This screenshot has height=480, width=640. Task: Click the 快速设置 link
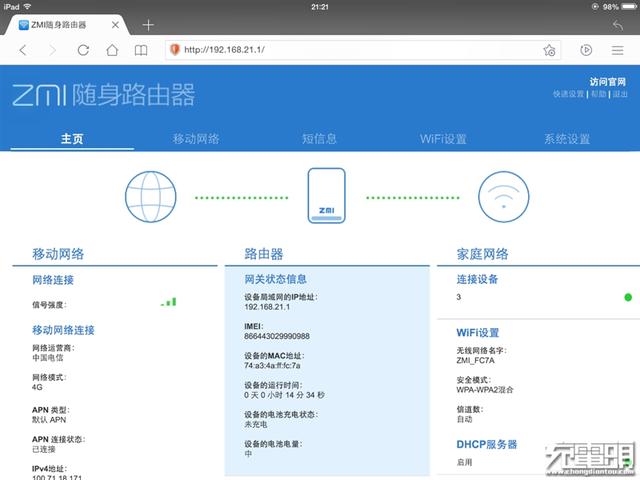(568, 94)
